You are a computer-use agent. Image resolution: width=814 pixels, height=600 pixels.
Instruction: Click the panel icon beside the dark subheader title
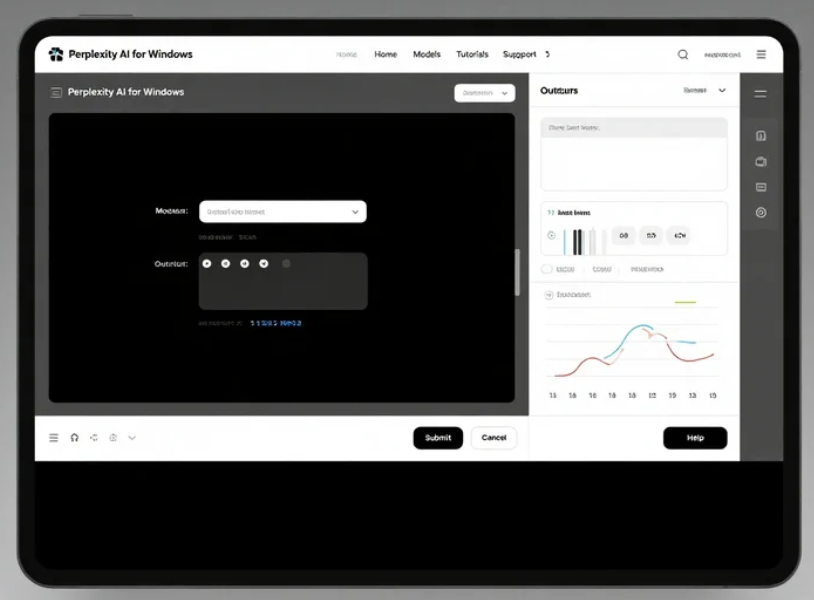56,92
